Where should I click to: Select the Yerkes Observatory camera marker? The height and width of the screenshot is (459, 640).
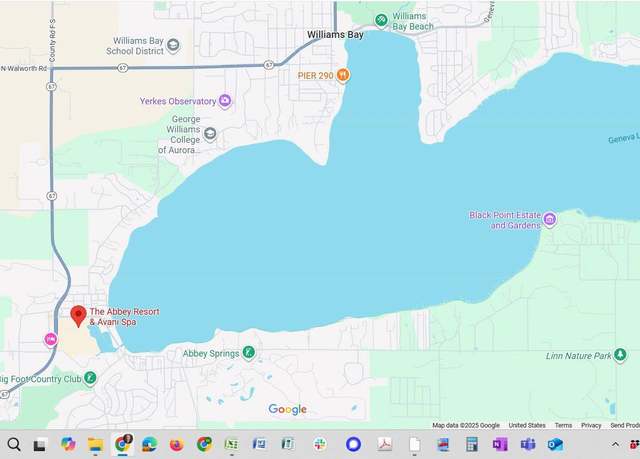pyautogui.click(x=225, y=101)
